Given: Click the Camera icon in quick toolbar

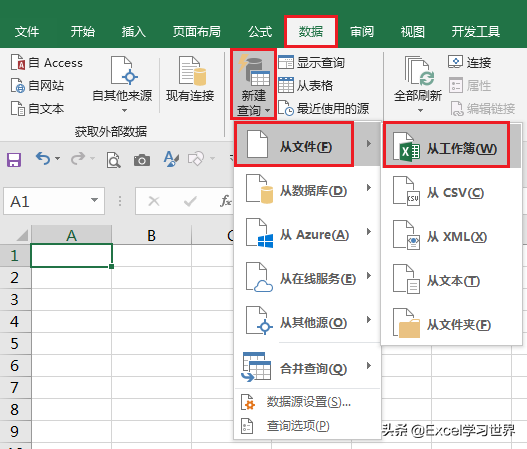Looking at the screenshot, I should (142, 160).
